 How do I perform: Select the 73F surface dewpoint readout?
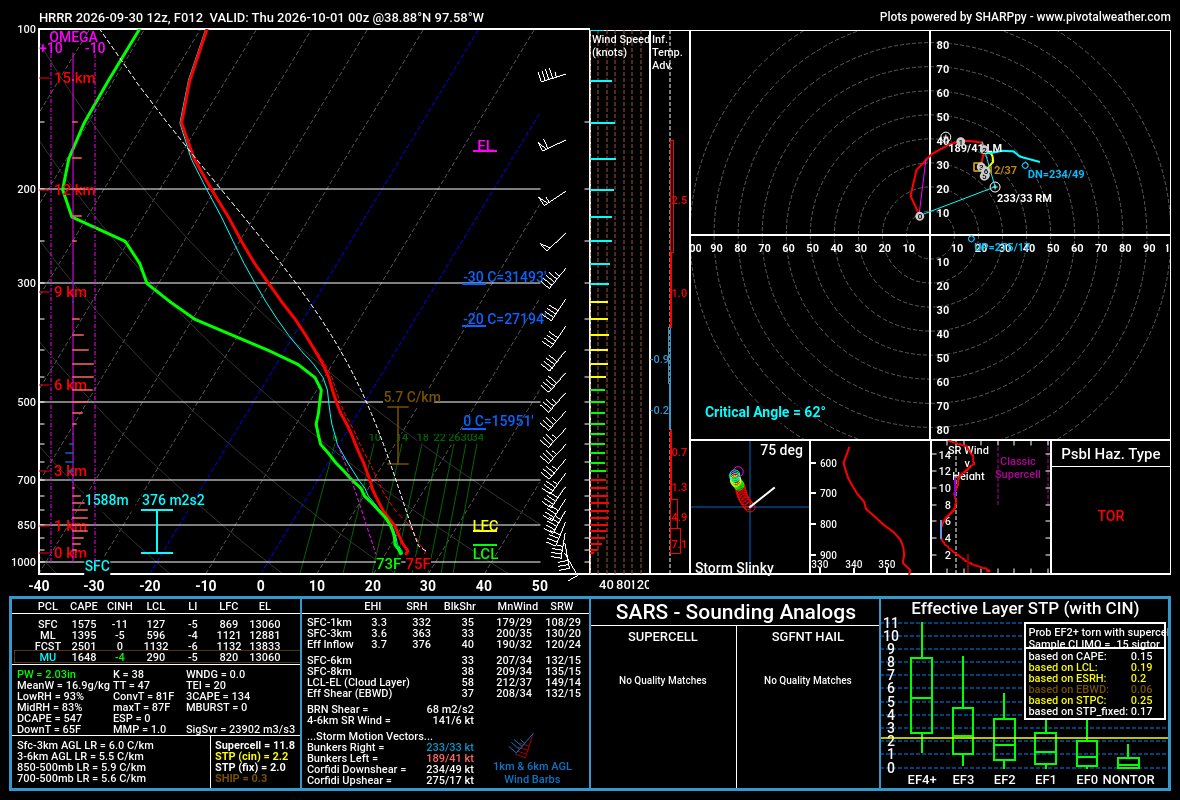pyautogui.click(x=388, y=564)
